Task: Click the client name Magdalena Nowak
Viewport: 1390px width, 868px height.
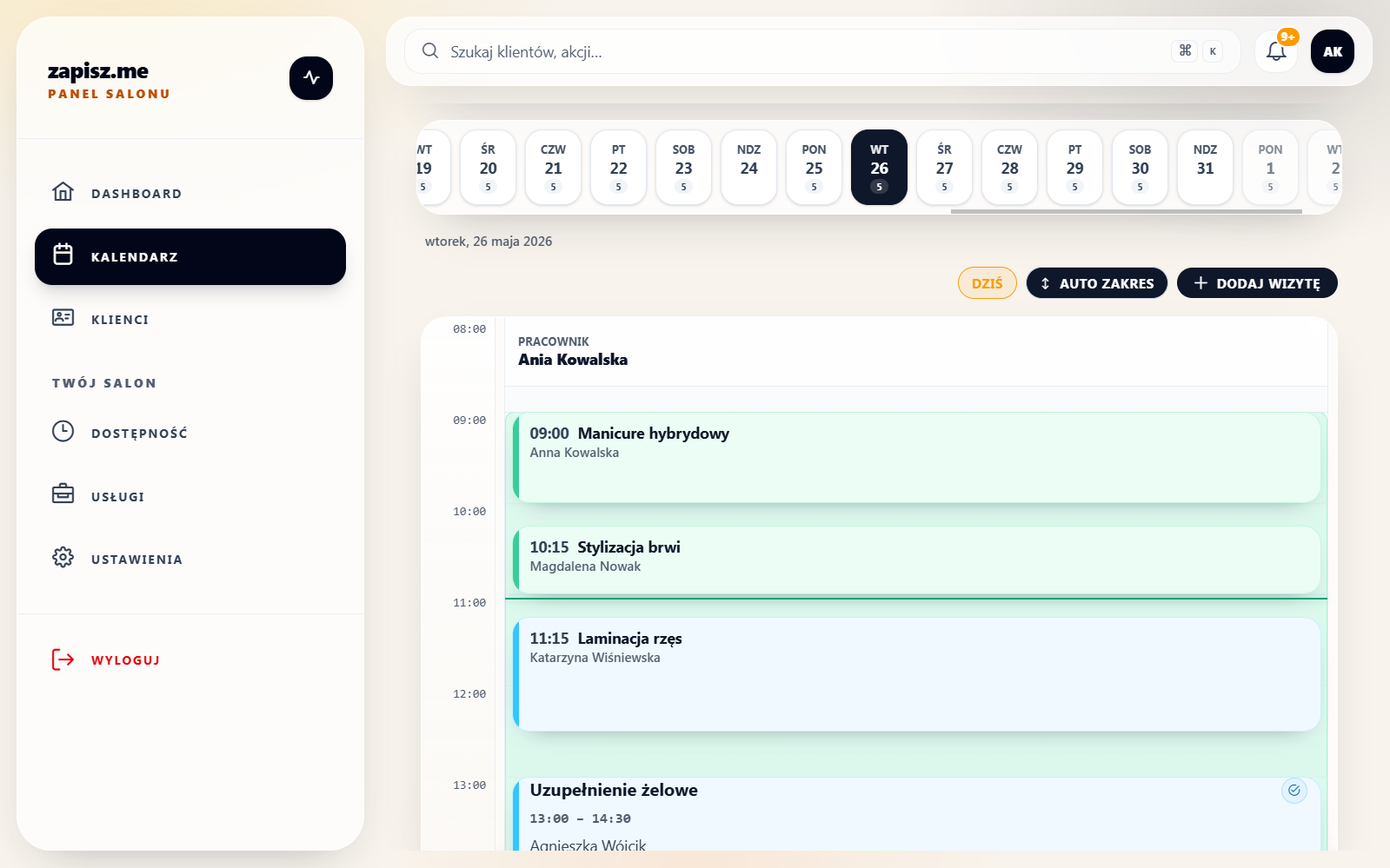Action: [585, 567]
